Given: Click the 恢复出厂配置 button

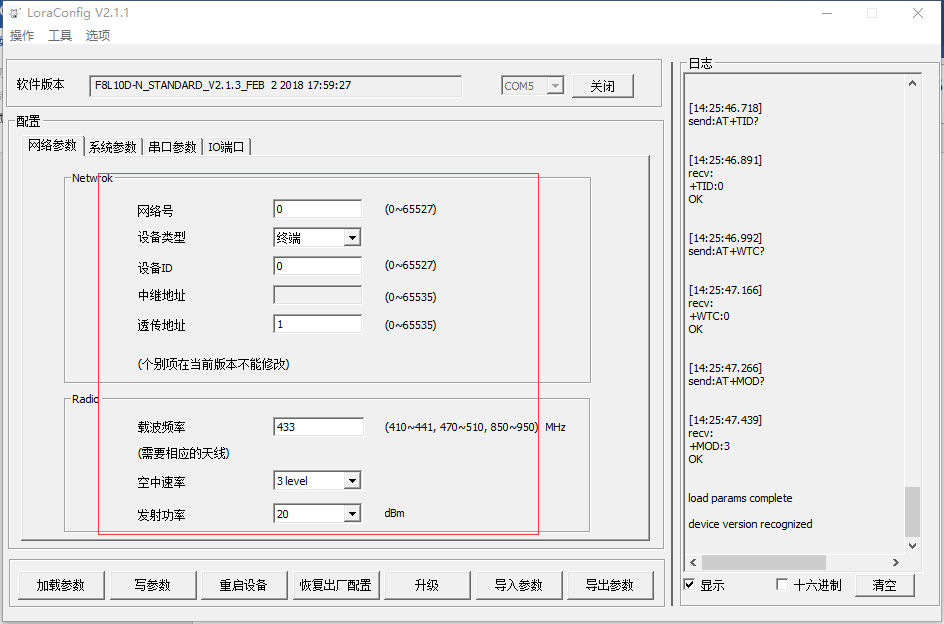Looking at the screenshot, I should 335,585.
